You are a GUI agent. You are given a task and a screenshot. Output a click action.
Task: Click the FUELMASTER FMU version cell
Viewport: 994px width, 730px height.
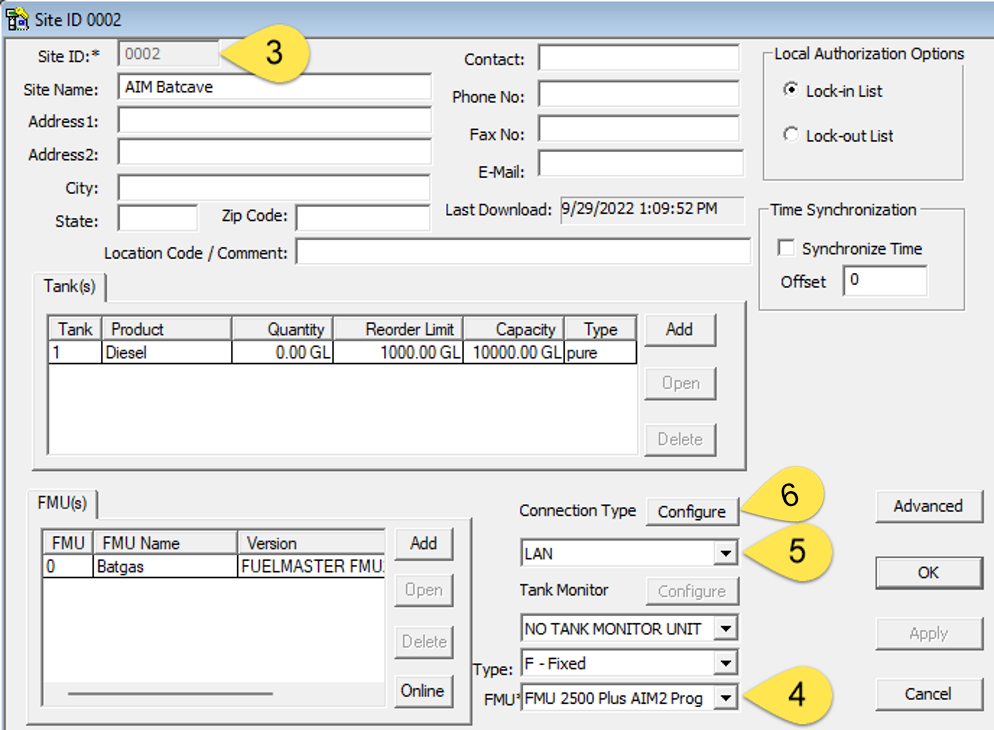pyautogui.click(x=312, y=566)
